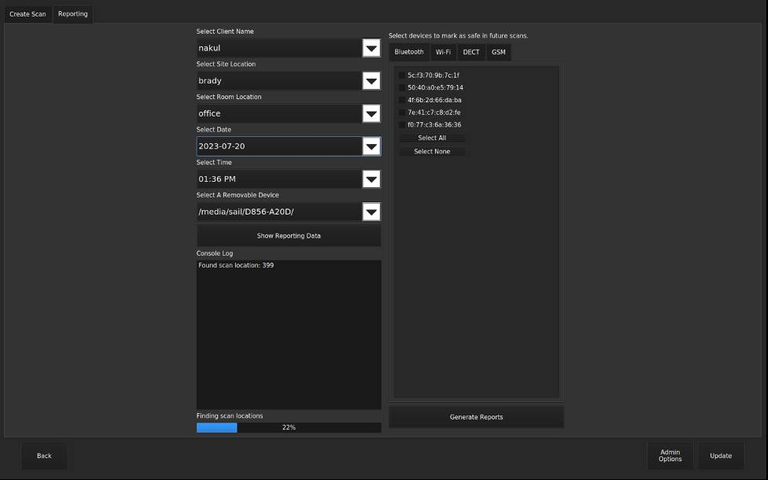Expand the Site Location dropdown showing brady
The image size is (768, 480).
(371, 81)
